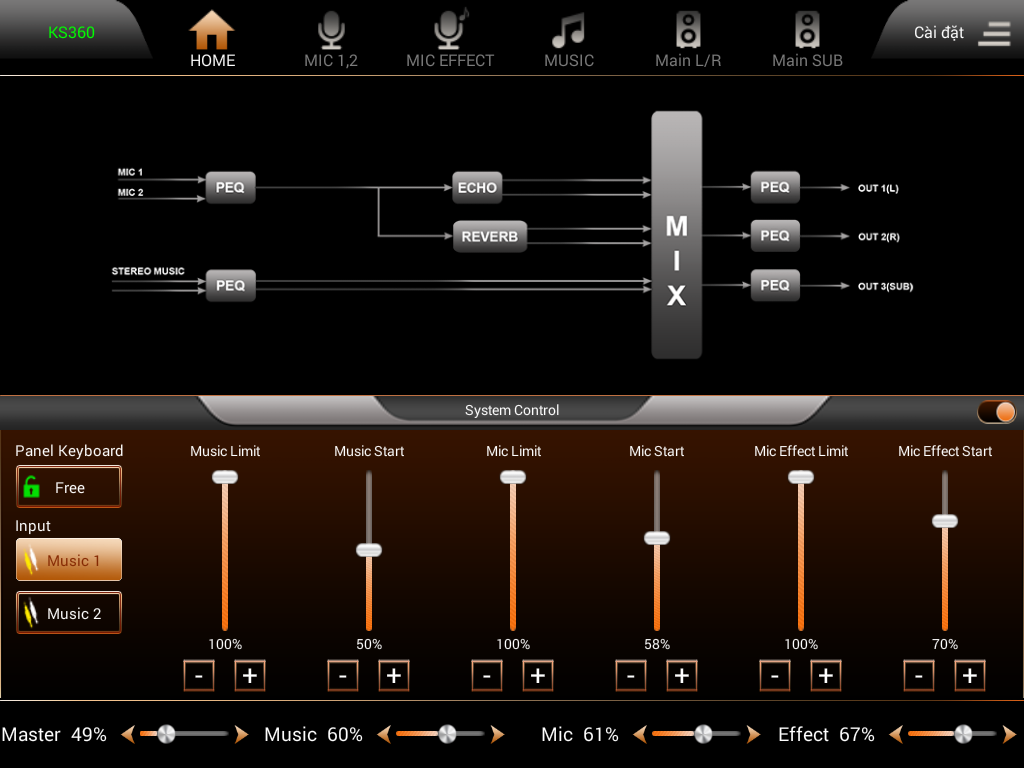Click the ECHO block in signal diagram

point(477,187)
